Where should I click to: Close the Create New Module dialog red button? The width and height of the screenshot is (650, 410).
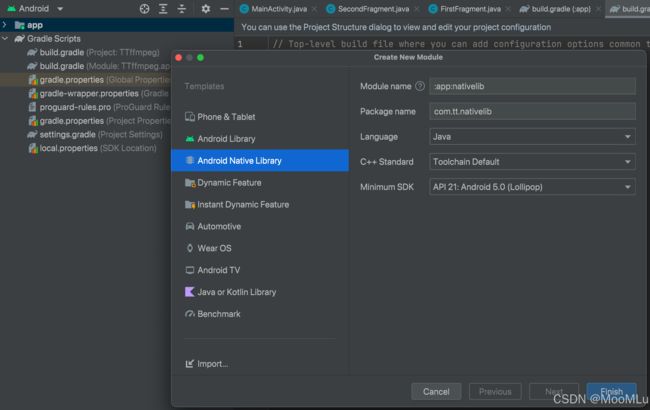click(x=179, y=58)
